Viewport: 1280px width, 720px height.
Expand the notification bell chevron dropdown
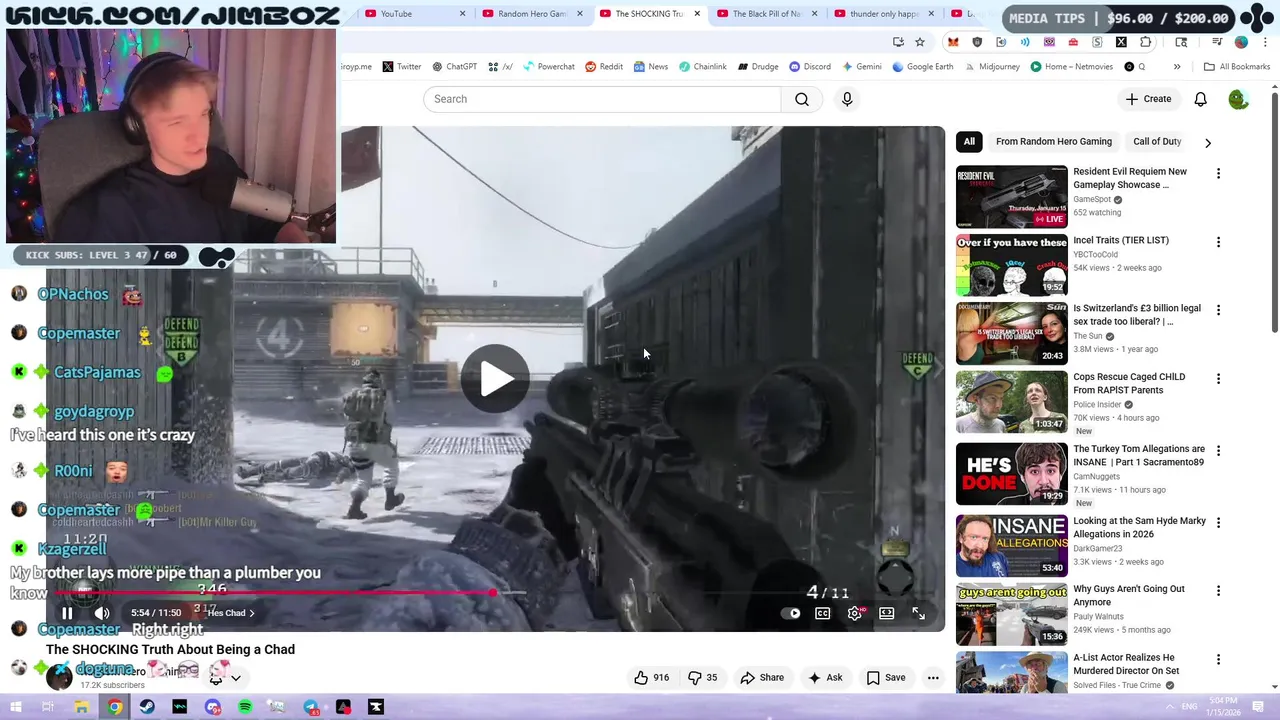click(x=235, y=678)
